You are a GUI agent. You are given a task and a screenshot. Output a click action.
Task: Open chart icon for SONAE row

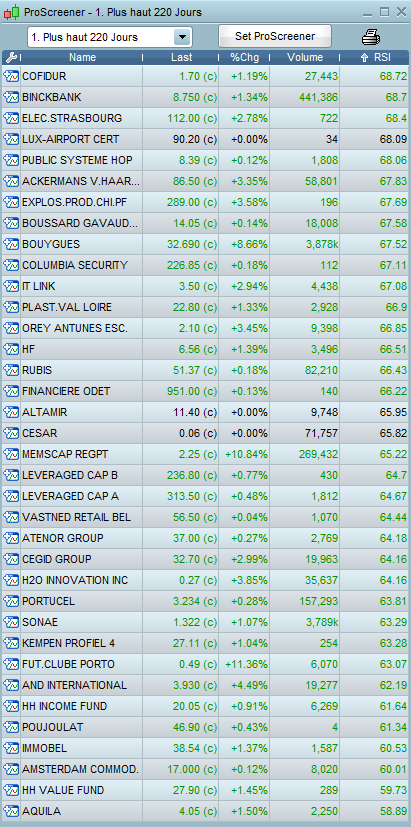click(x=11, y=622)
